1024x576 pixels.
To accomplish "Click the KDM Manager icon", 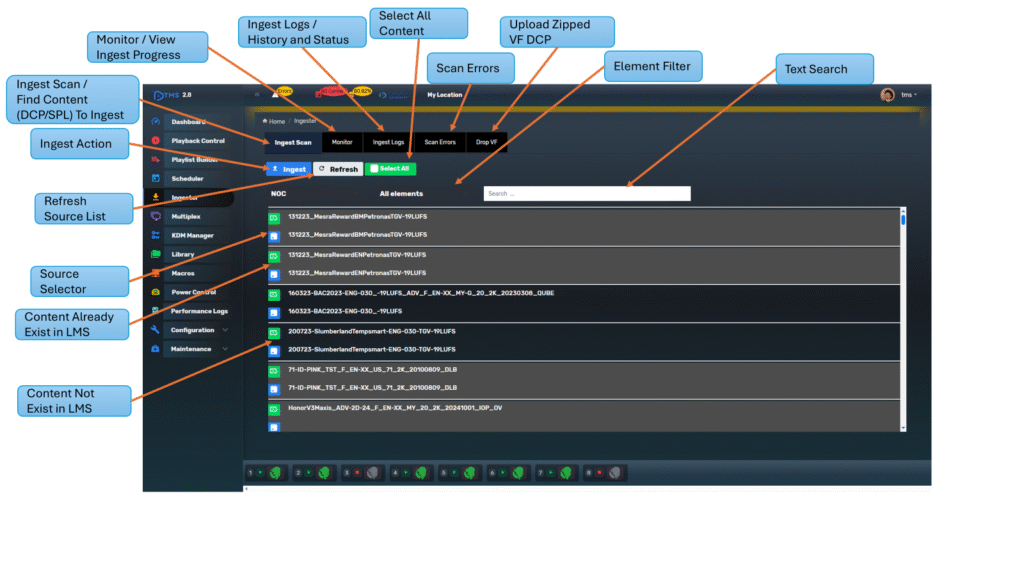I will 155,236.
